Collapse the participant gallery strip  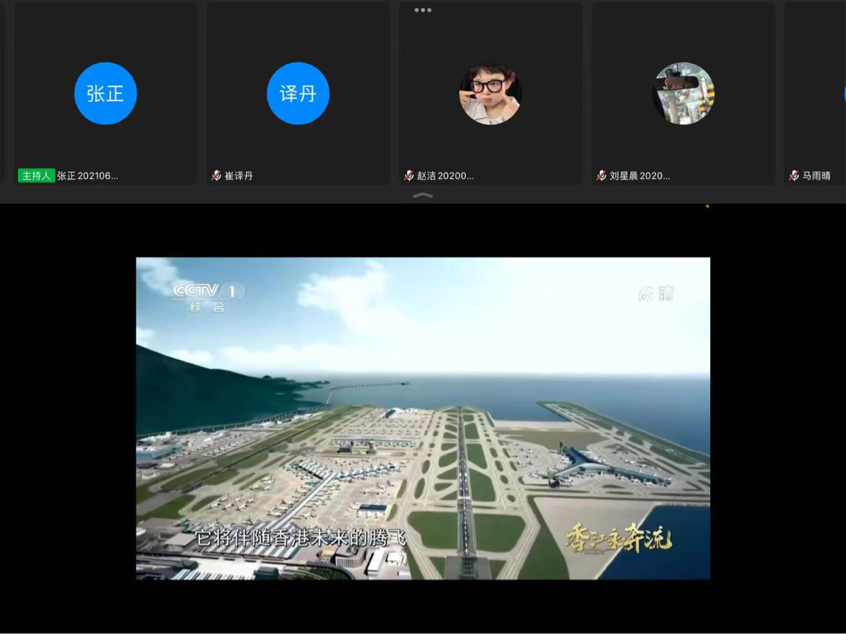coord(423,196)
